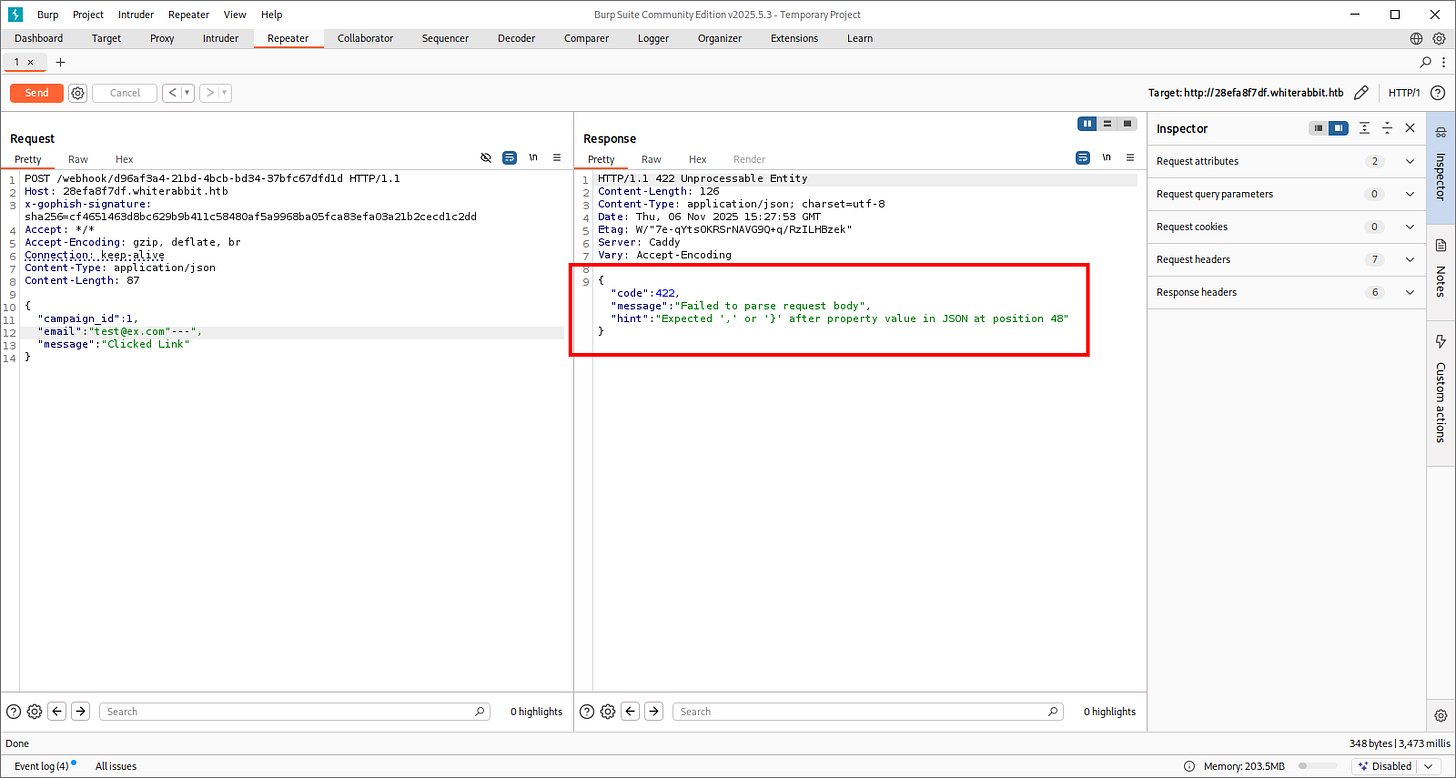Open the Custom actions side panel
1456x778 pixels.
click(1441, 390)
